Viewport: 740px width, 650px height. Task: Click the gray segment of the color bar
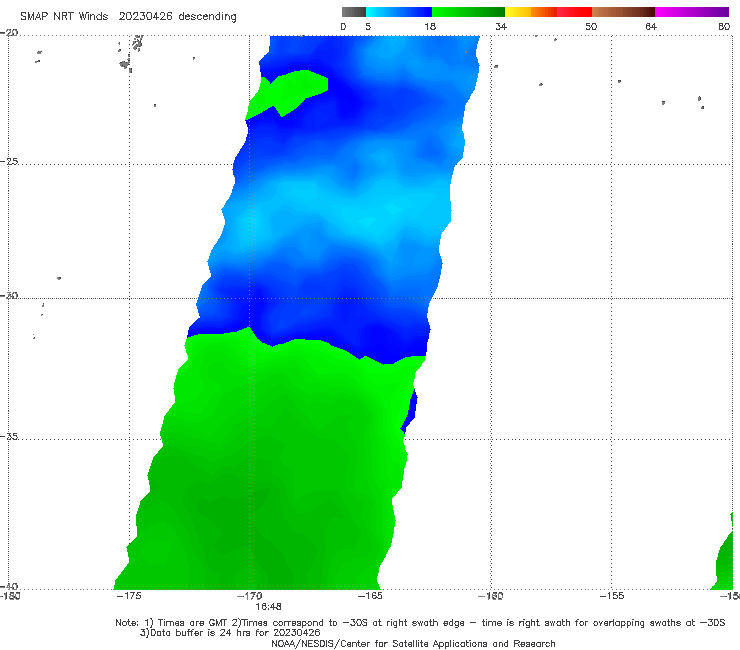pos(354,12)
